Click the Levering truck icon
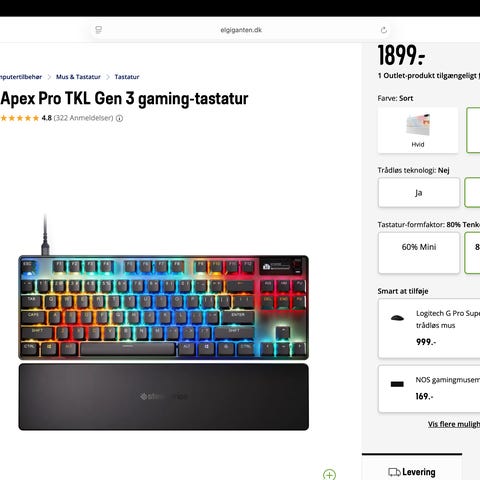Screen dimensions: 480x480 [394, 472]
